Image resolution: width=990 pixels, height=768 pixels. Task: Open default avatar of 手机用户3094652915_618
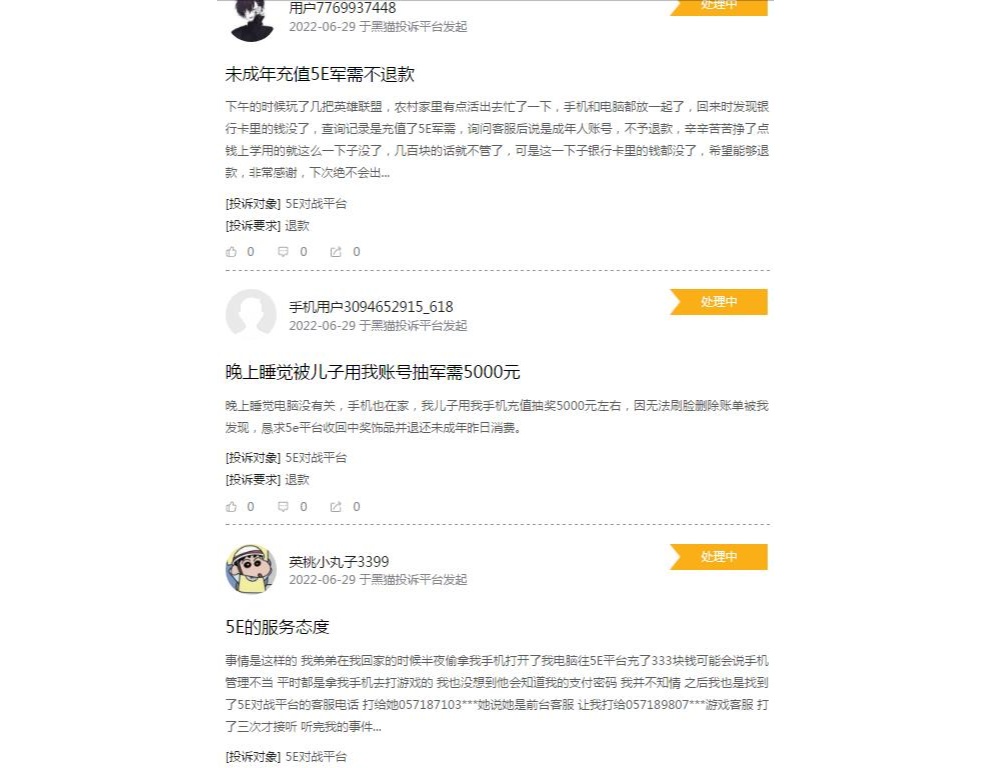tap(251, 314)
